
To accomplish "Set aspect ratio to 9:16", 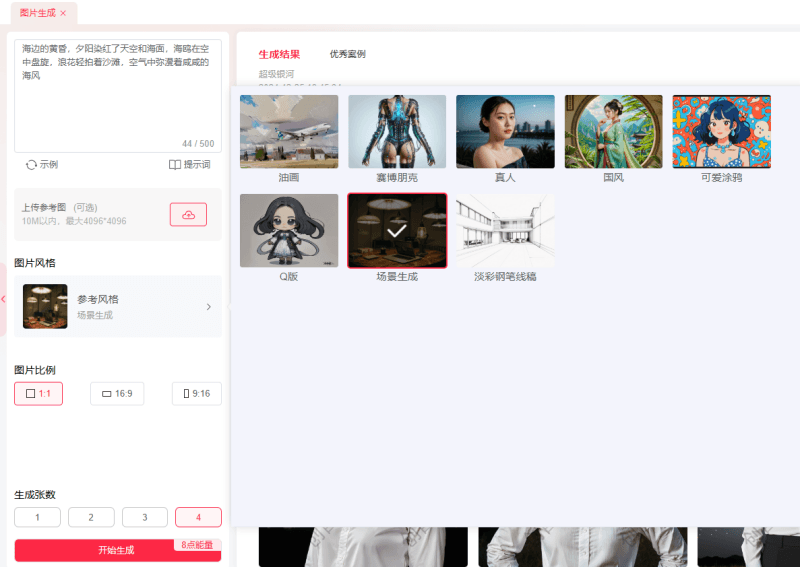I will pos(196,394).
